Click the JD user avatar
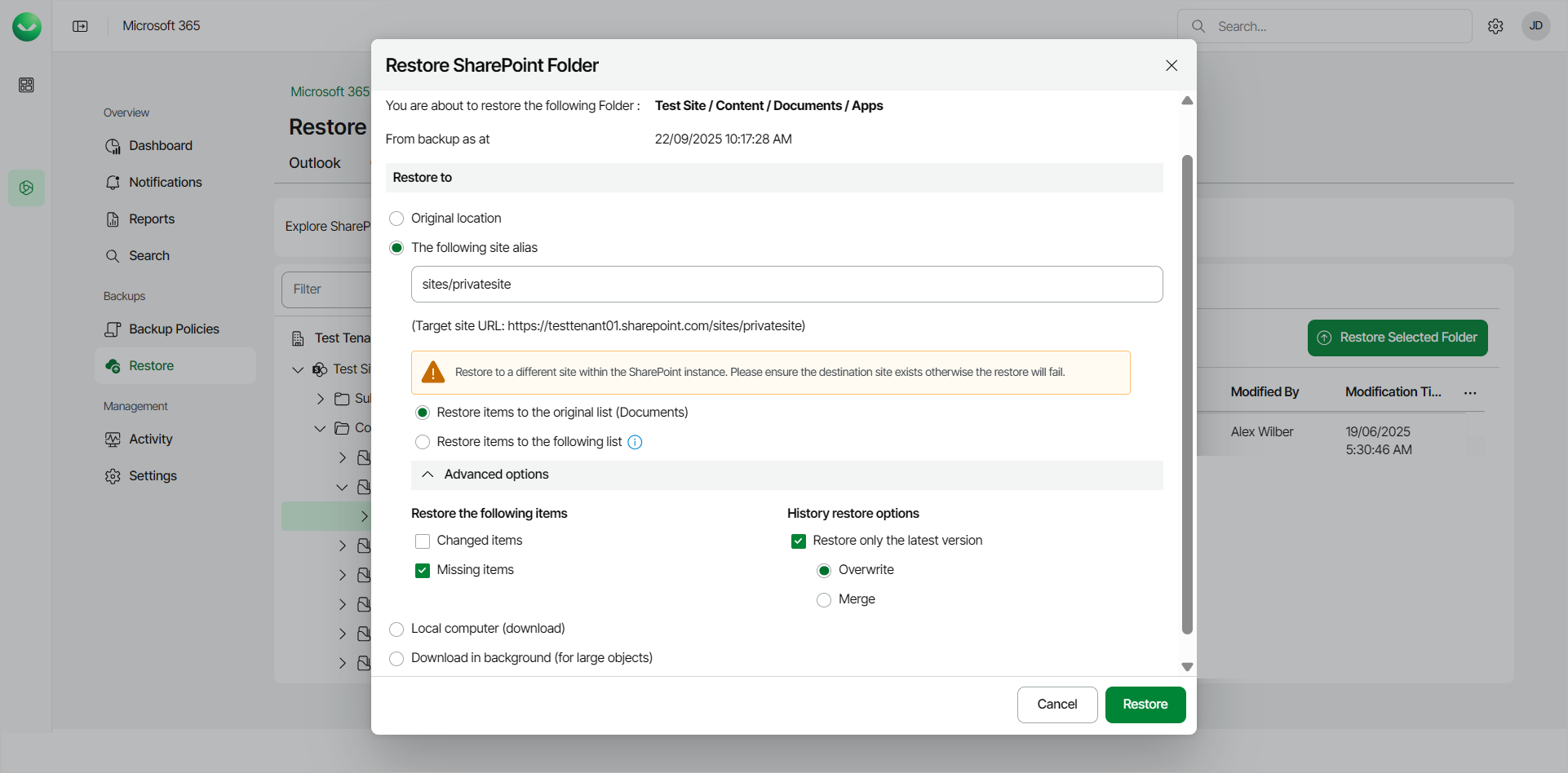The image size is (1568, 773). tap(1535, 26)
